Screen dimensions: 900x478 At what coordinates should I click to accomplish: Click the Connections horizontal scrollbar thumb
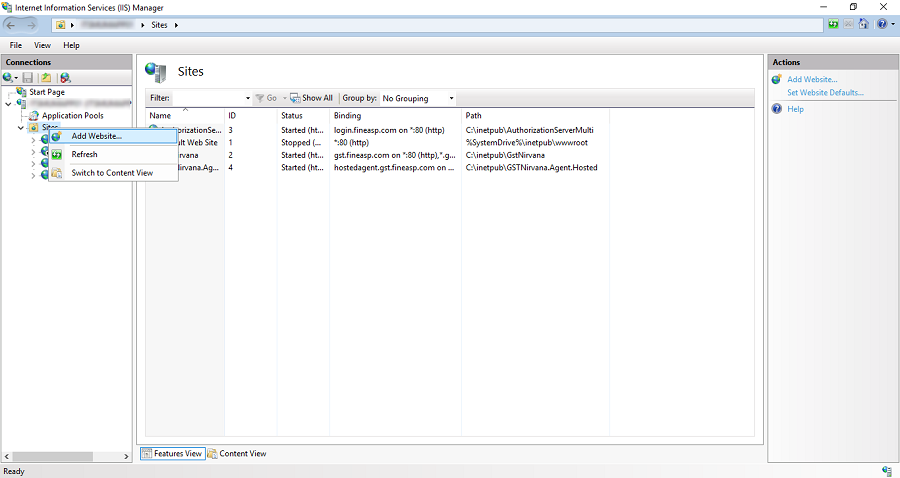coord(52,457)
